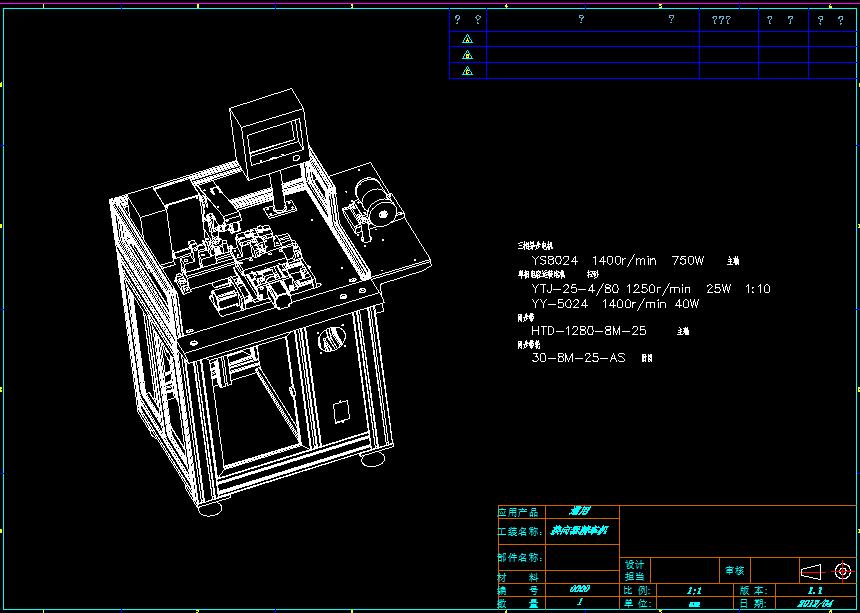860x613 pixels.
Task: Select the 2013/04 date value
Action: tap(815, 604)
